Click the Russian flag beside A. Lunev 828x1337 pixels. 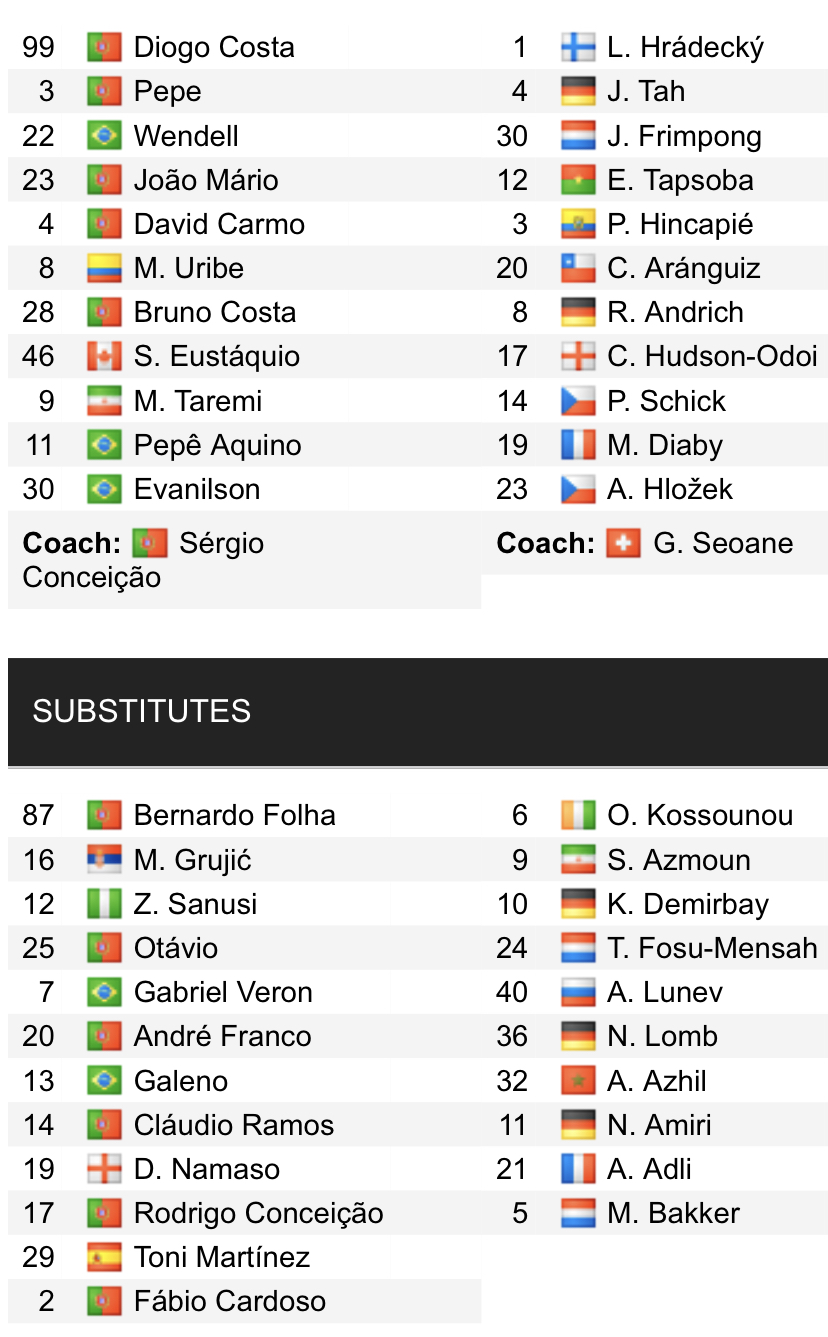click(577, 992)
